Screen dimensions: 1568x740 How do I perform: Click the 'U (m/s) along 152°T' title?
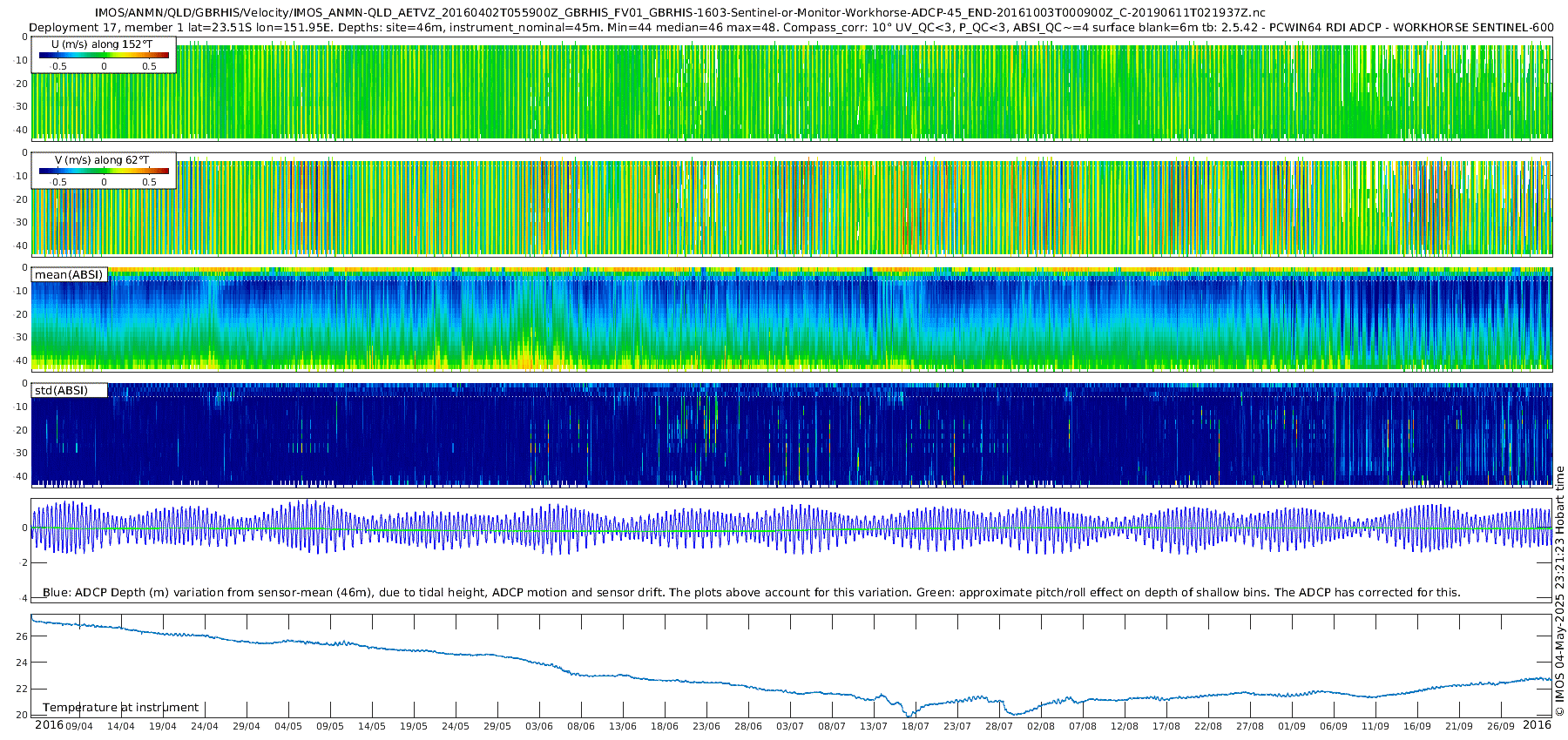pyautogui.click(x=102, y=44)
